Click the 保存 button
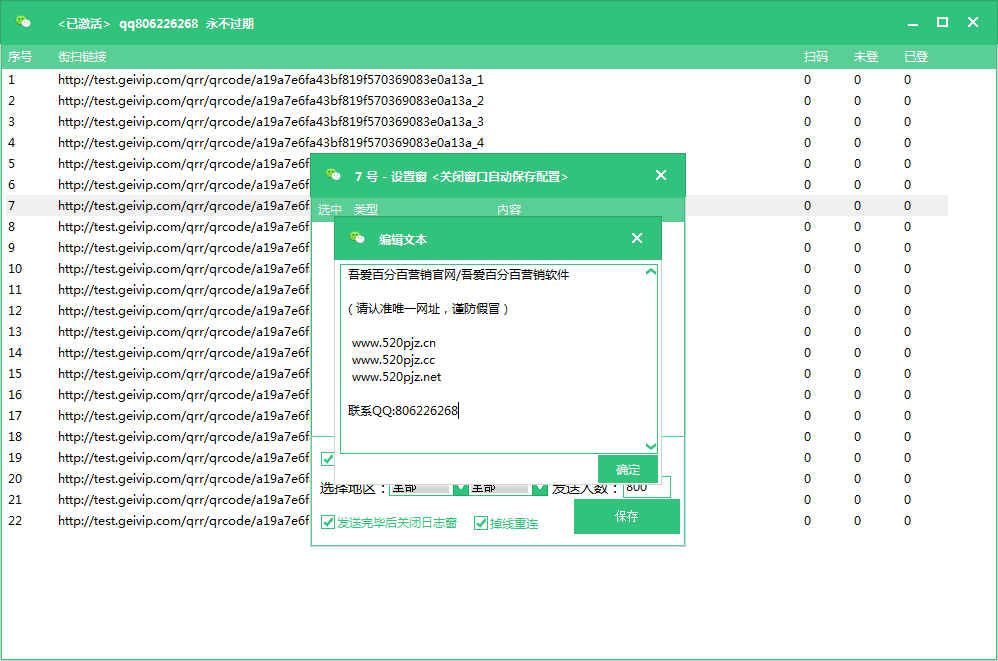The width and height of the screenshot is (998, 661). [x=626, y=516]
